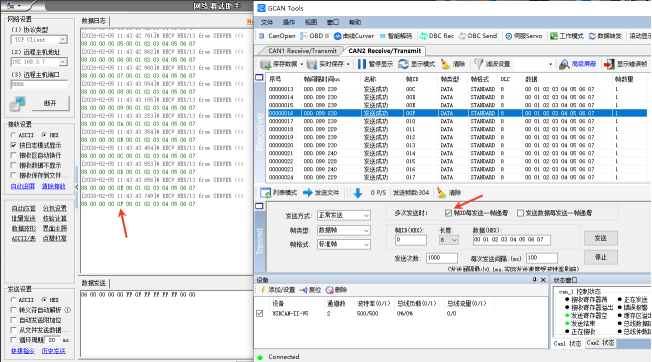Open the File menu in GCAN Tools
The image size is (652, 362).
coord(267,22)
